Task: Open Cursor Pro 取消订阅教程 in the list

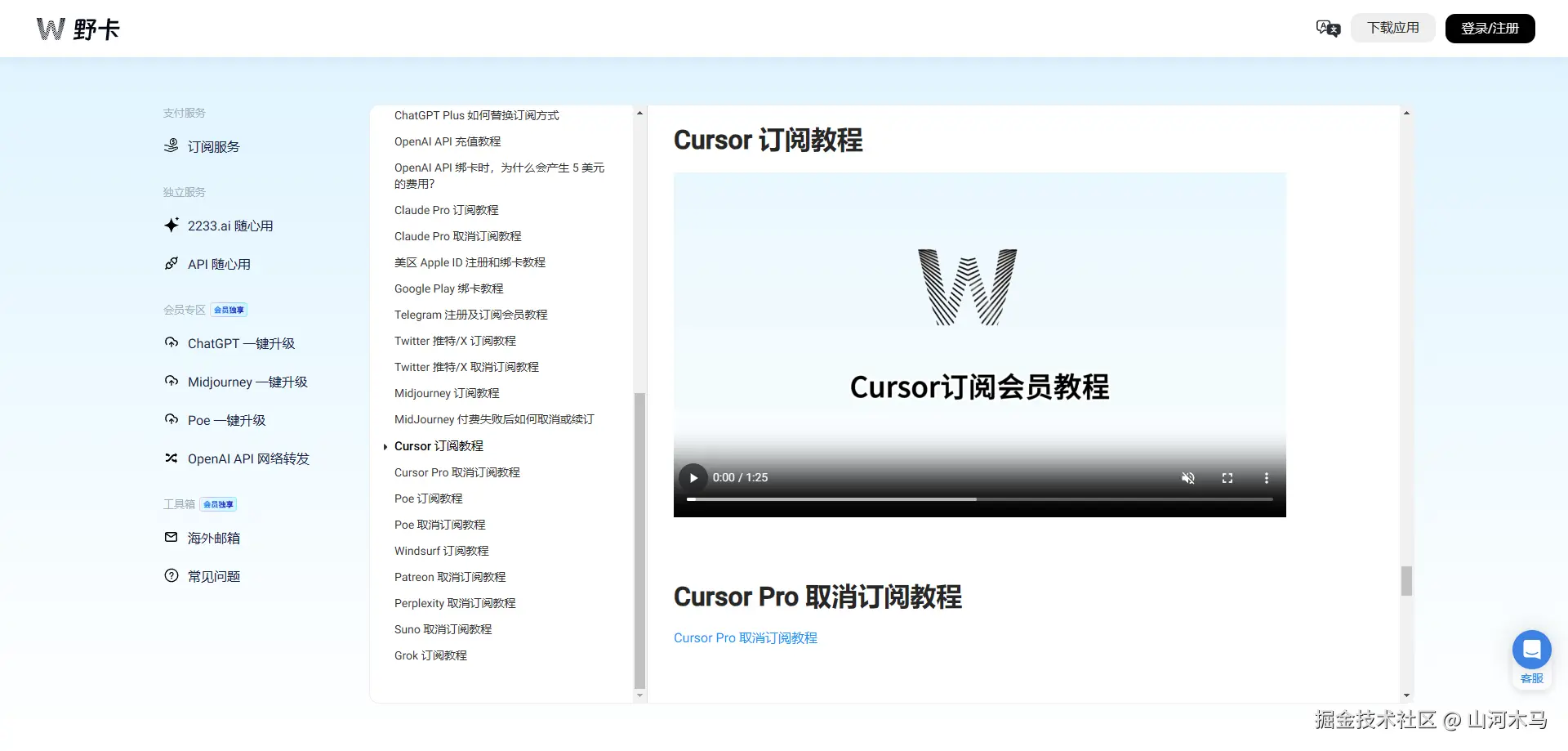Action: pos(457,472)
